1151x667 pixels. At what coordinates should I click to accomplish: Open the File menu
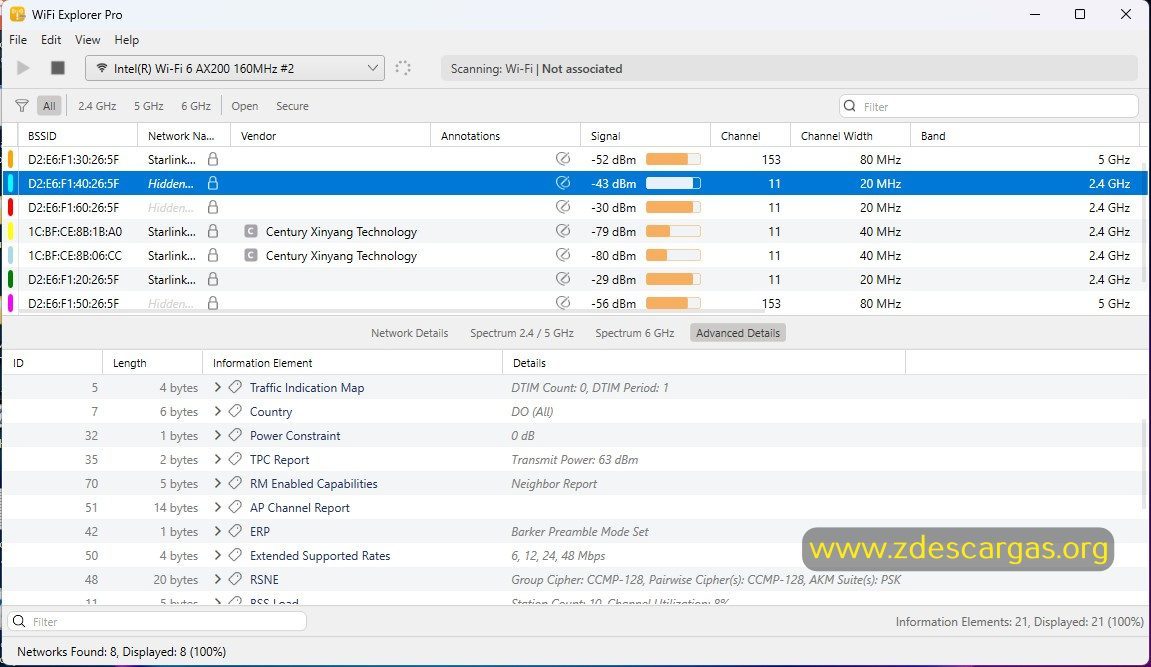[18, 40]
